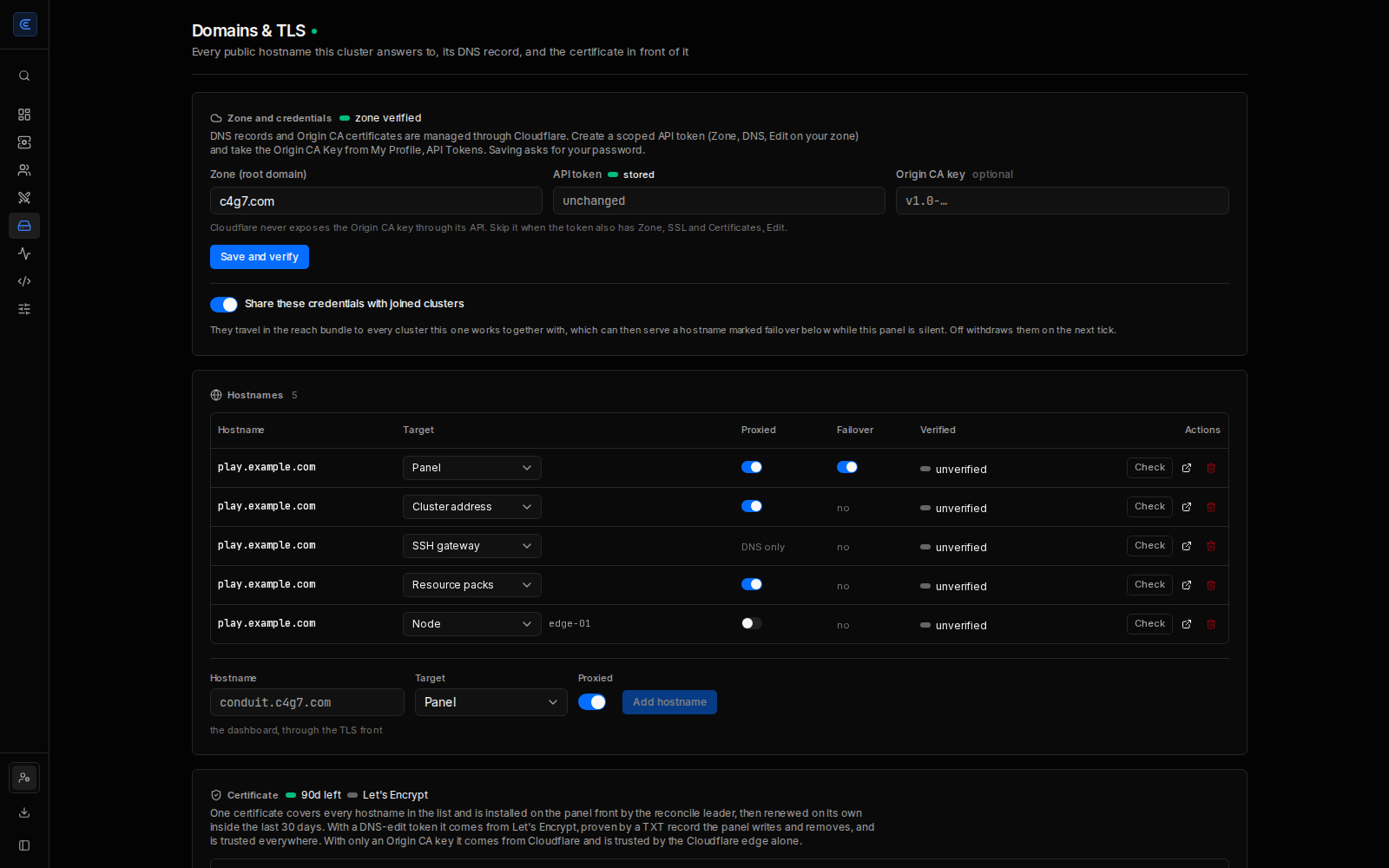This screenshot has width=1389, height=868.
Task: Open the sidebar icon below the dashboard grid
Action: tap(24, 142)
